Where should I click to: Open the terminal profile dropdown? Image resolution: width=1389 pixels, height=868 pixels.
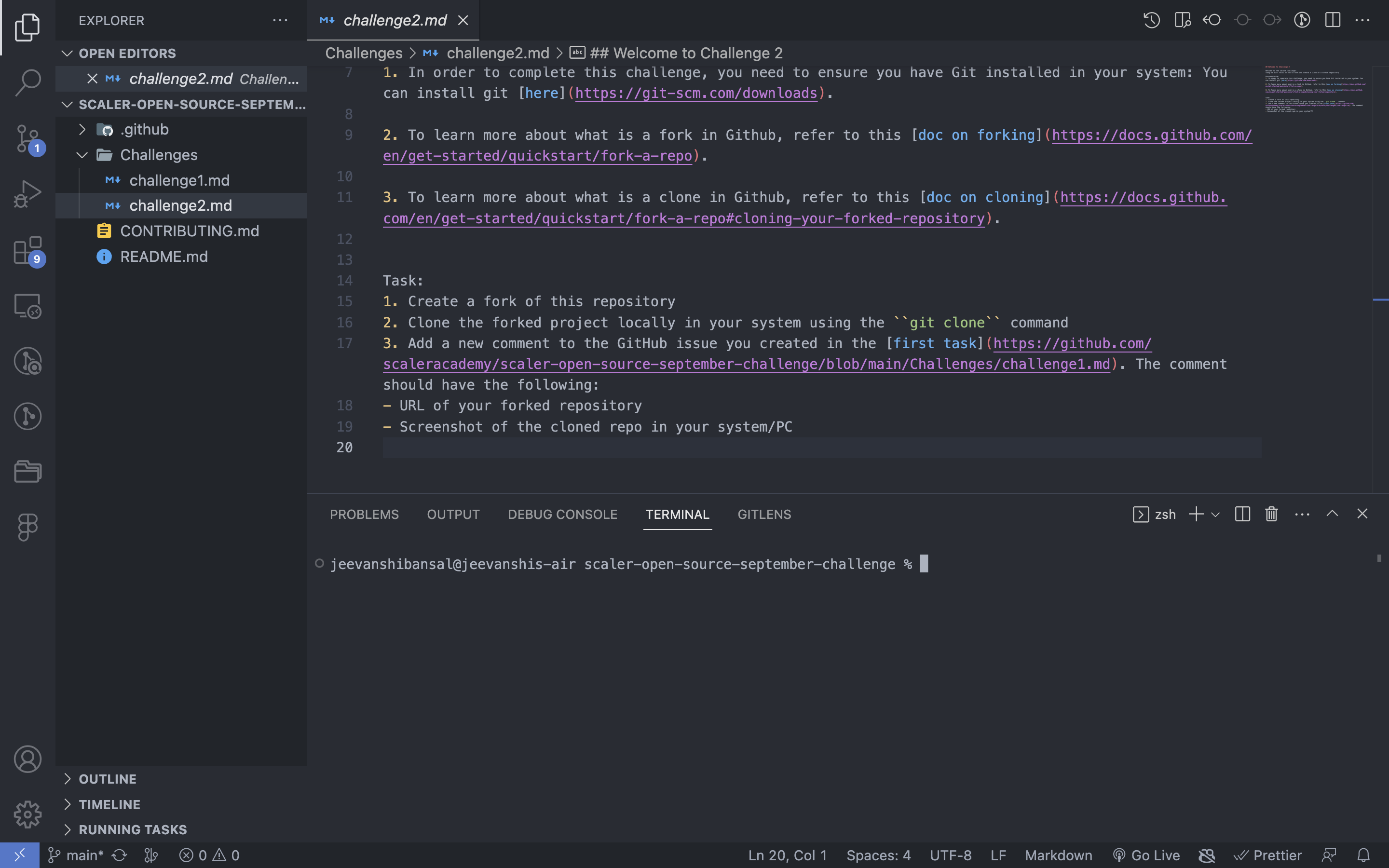tap(1215, 514)
